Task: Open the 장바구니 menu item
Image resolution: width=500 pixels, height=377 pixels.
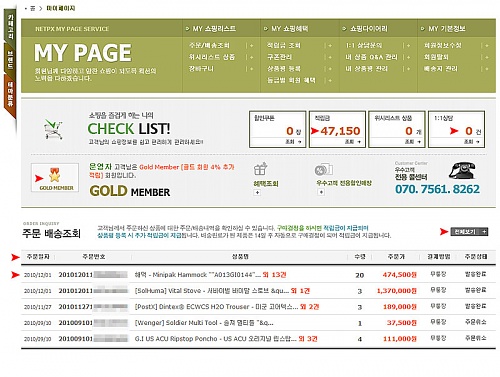Action: (x=201, y=69)
